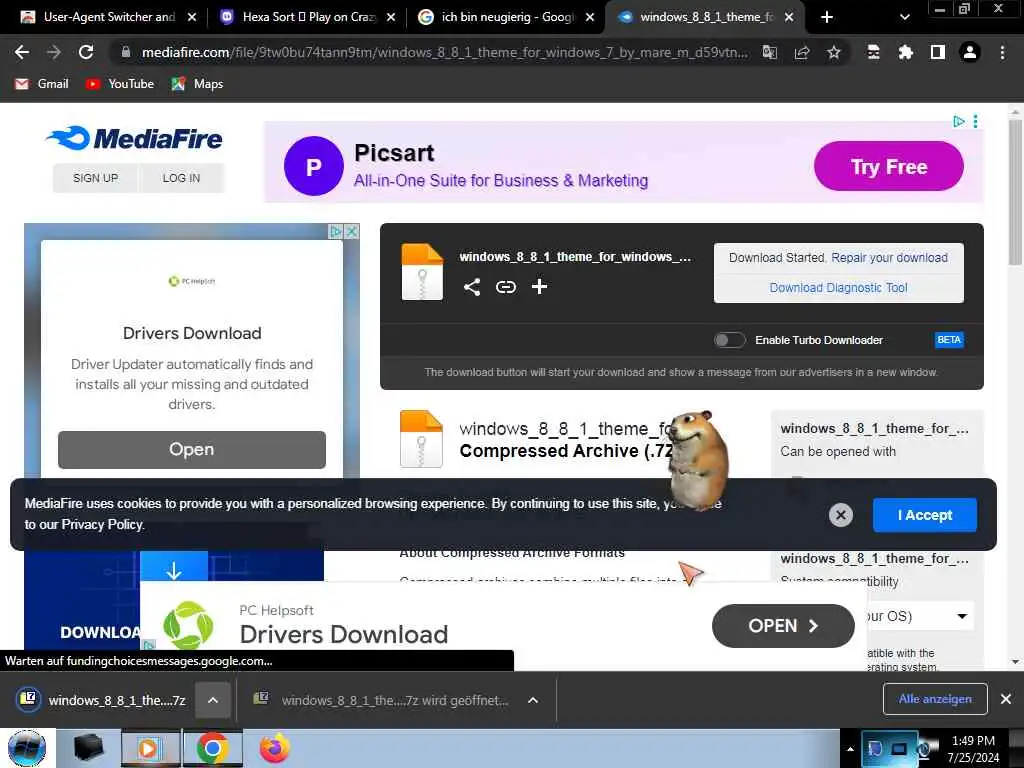Show hidden system tray icons
The width and height of the screenshot is (1024, 768).
point(850,749)
